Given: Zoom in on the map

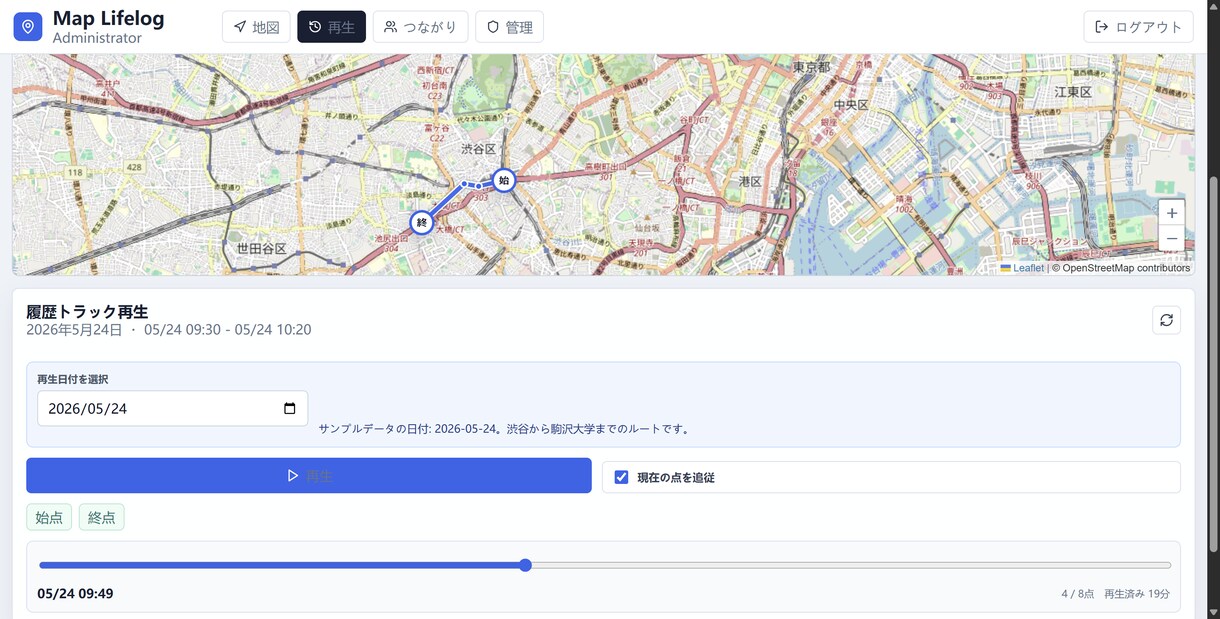Looking at the screenshot, I should click(1171, 213).
